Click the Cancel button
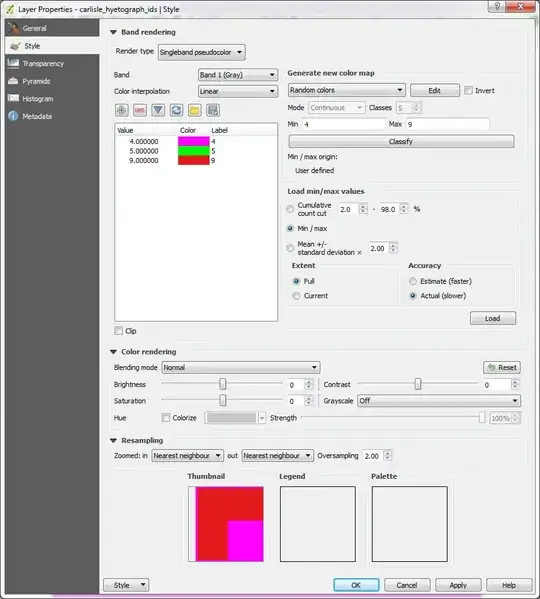 point(407,585)
